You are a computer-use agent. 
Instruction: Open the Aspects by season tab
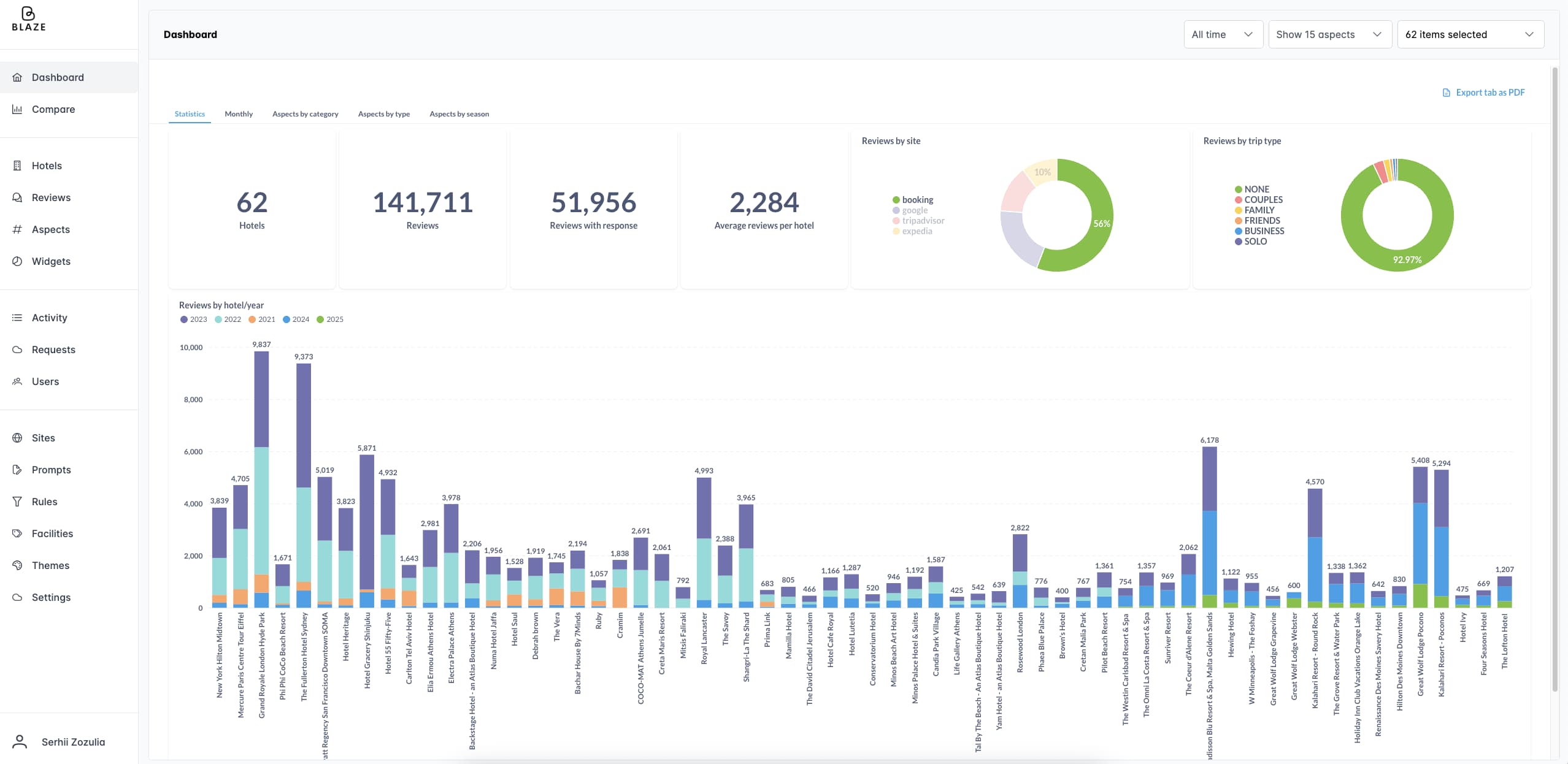click(459, 114)
